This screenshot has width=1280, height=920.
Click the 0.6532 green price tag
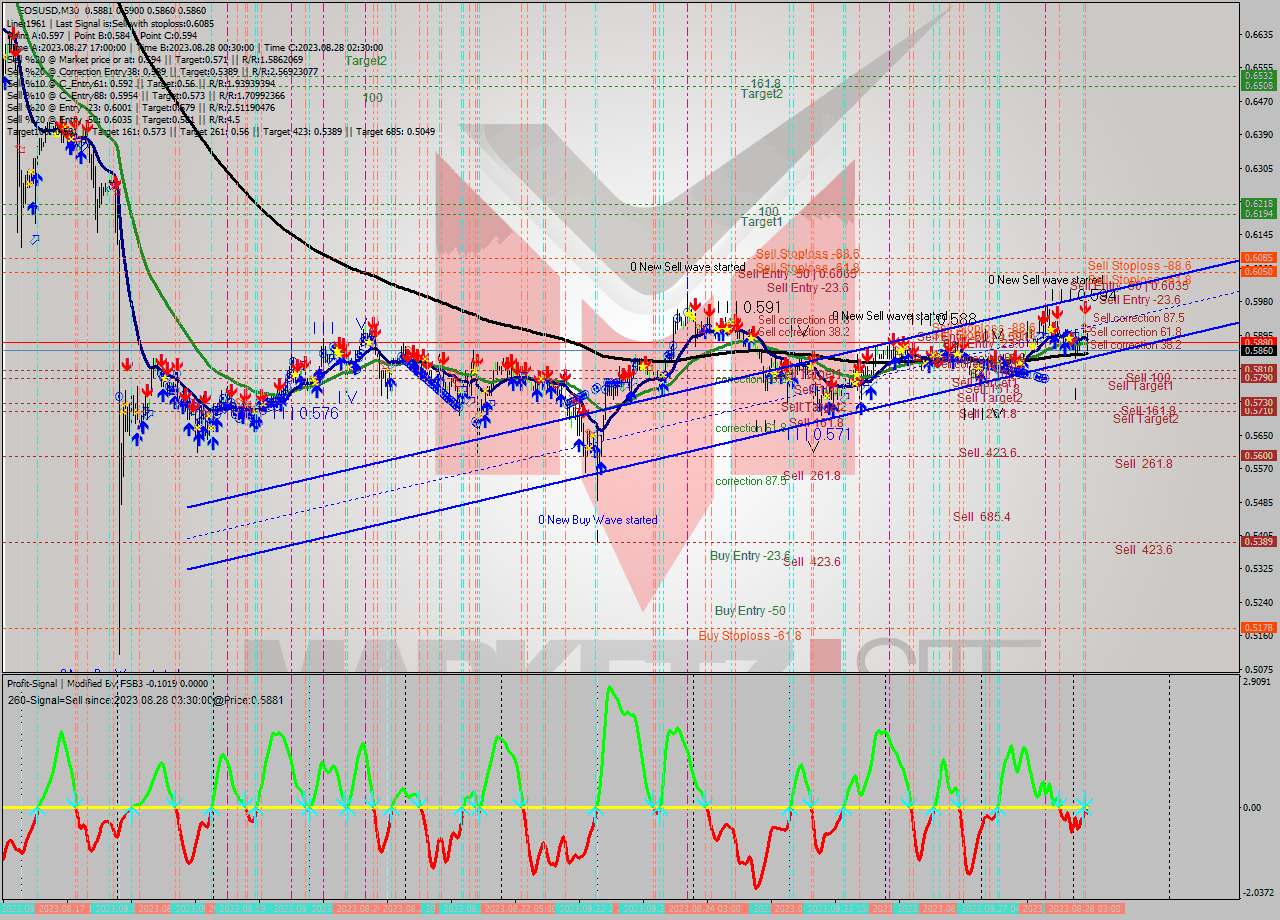coord(1257,76)
